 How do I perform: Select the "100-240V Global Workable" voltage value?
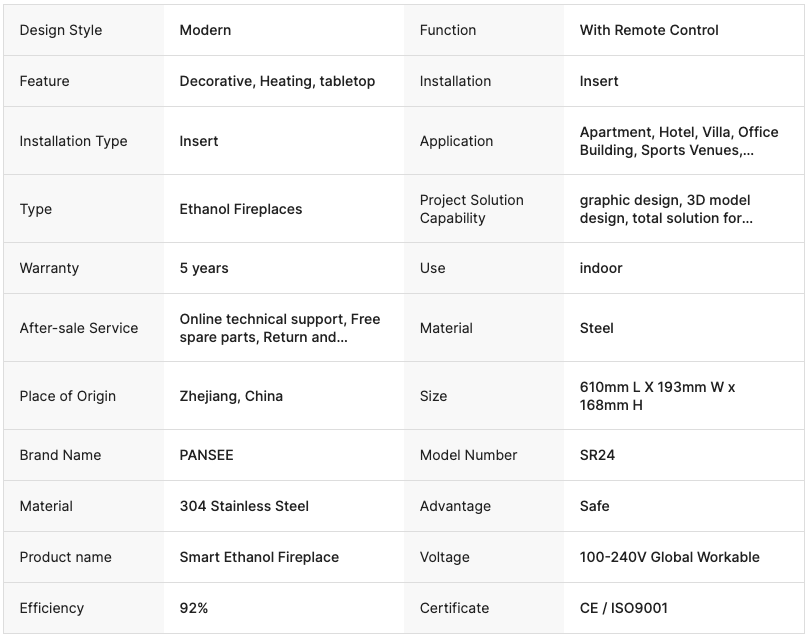669,557
